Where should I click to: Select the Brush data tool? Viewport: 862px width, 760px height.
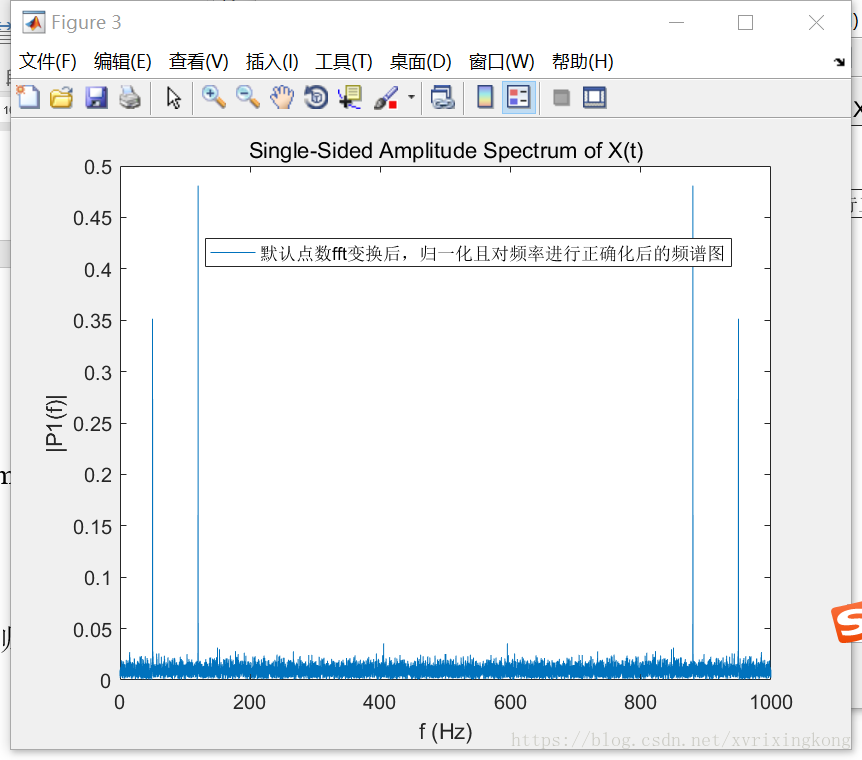tap(386, 98)
